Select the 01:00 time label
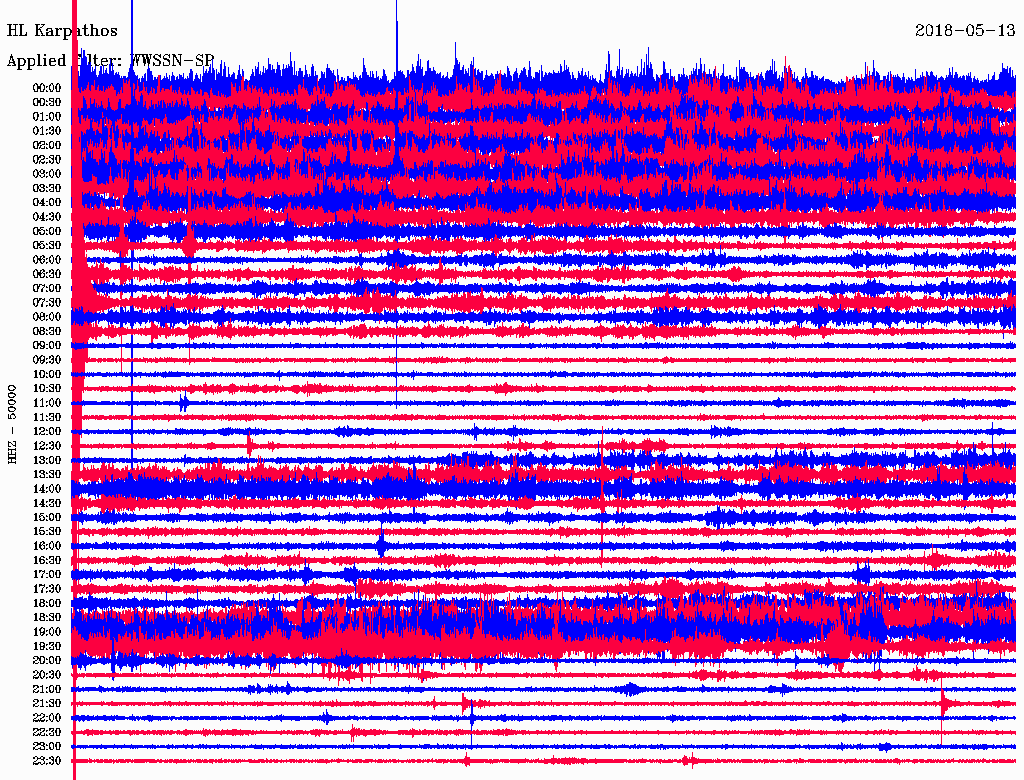Image resolution: width=1024 pixels, height=780 pixels. pos(46,117)
